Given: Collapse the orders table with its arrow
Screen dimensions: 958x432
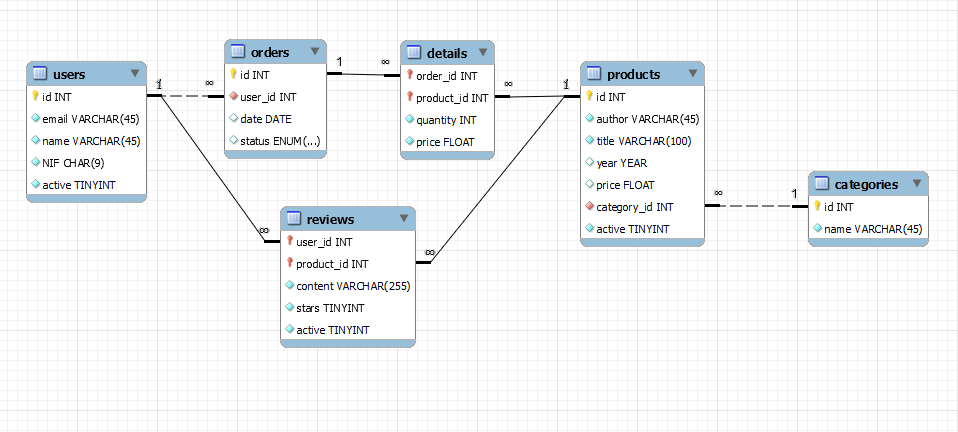Looking at the screenshot, I should [315, 51].
